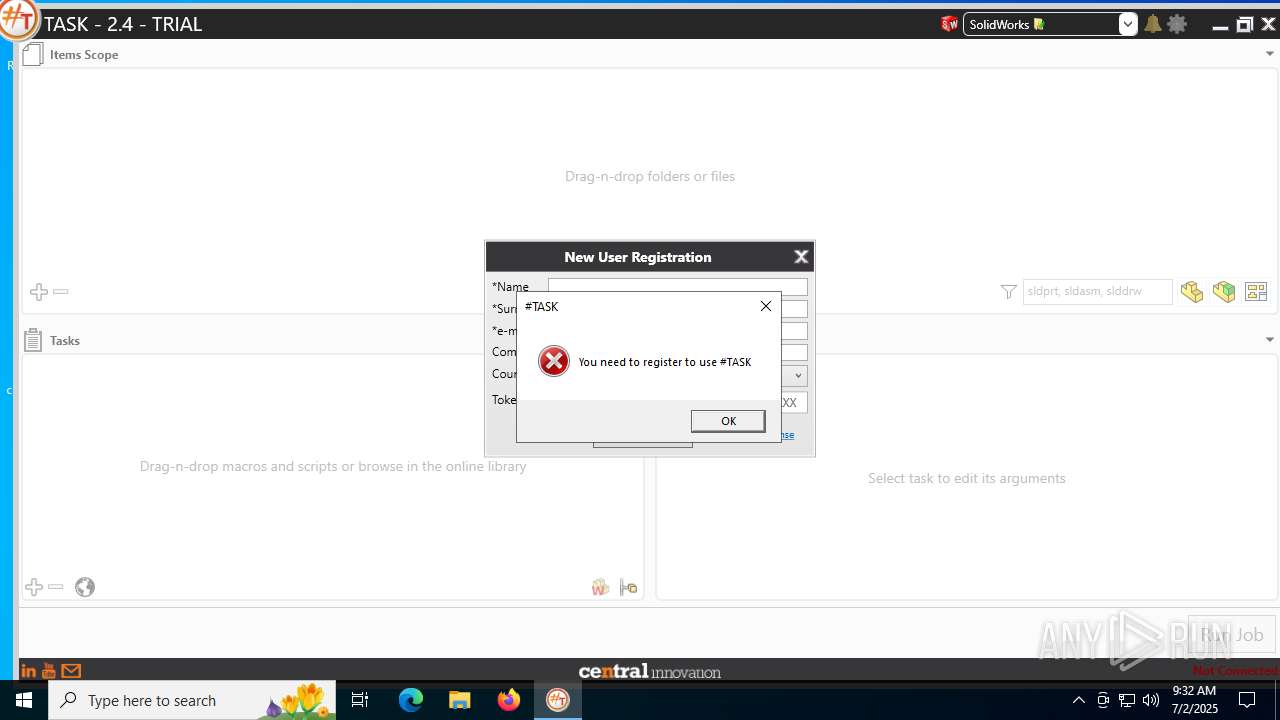Click the minus icon in Items Scope

point(61,292)
